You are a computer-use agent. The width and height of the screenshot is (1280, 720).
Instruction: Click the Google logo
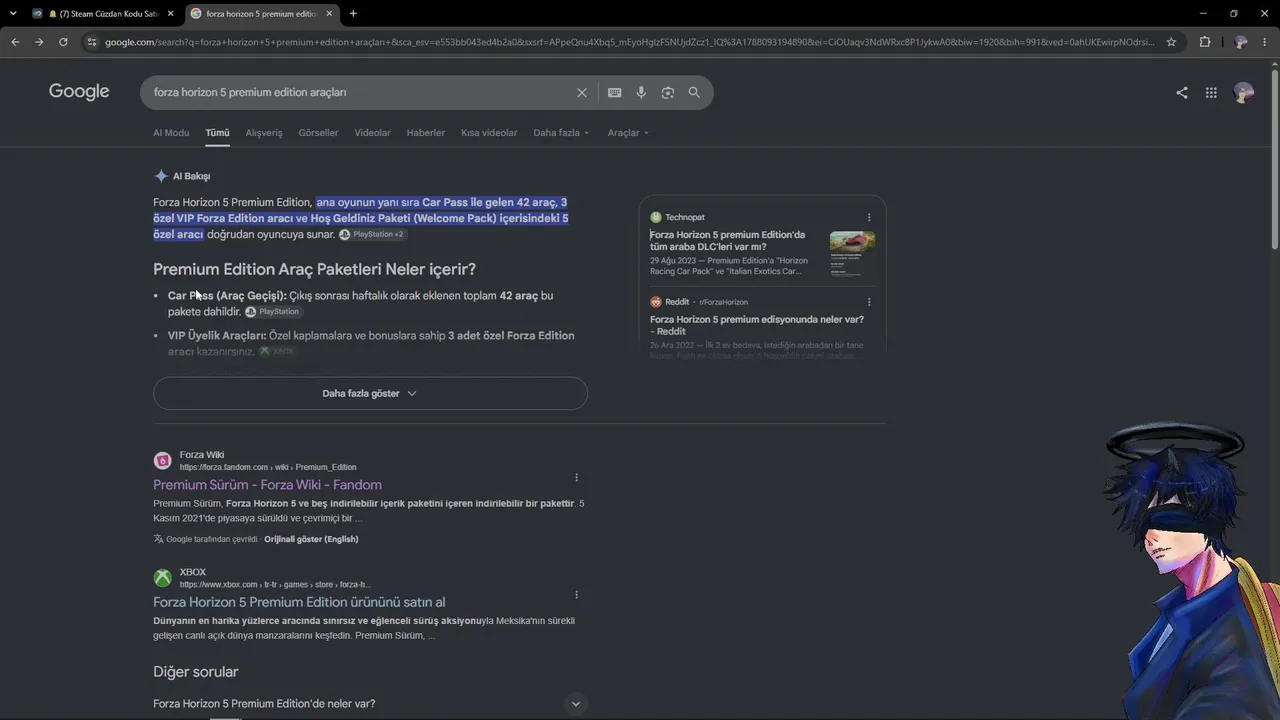(79, 92)
